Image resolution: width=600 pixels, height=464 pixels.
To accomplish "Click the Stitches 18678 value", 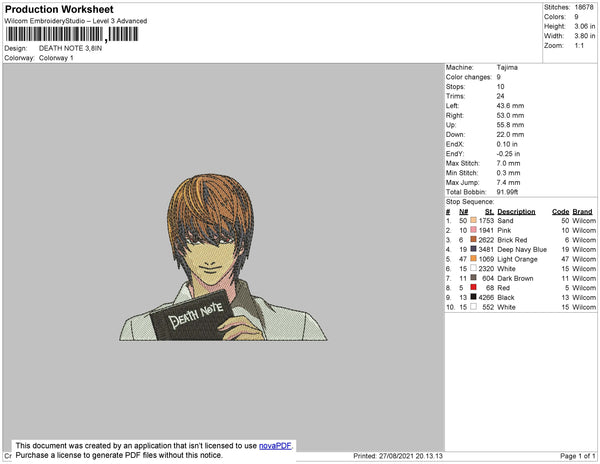I will pyautogui.click(x=584, y=7).
